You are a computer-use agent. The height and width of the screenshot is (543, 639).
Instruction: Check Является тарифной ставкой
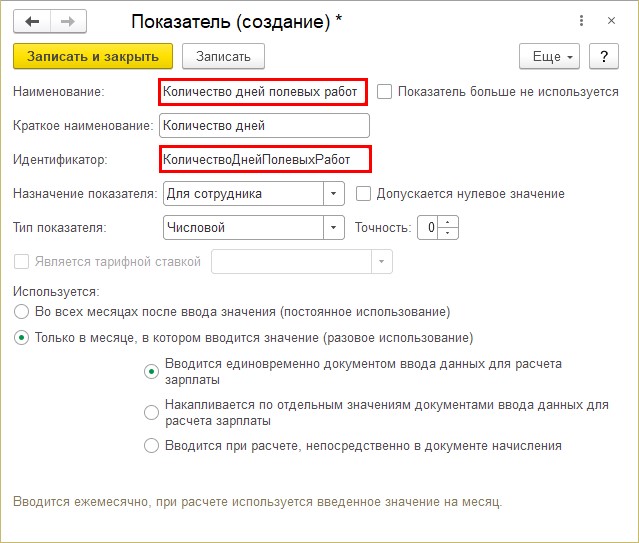coord(22,261)
